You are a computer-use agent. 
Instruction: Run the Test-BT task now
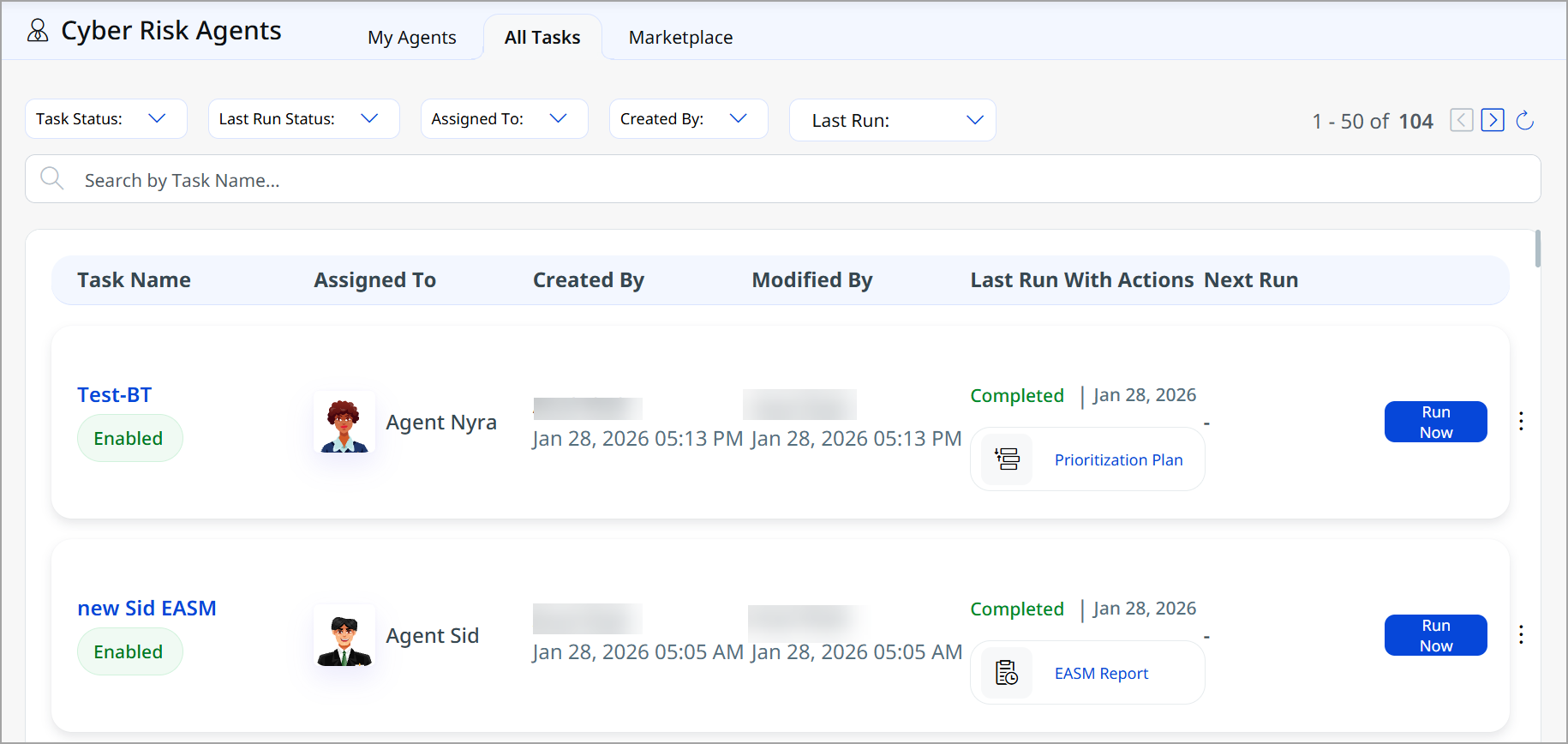click(1436, 422)
